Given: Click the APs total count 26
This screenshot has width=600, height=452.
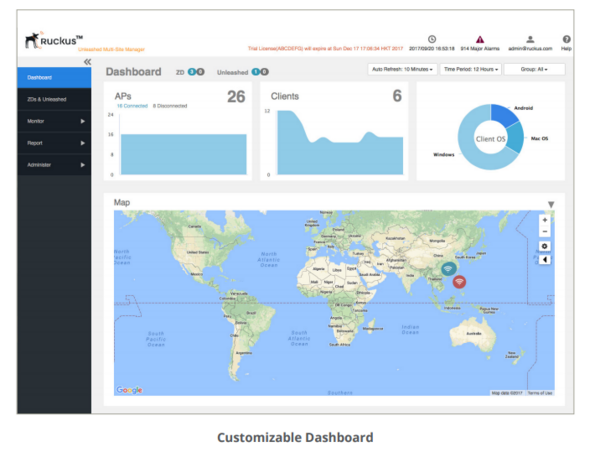Looking at the screenshot, I should pos(236,96).
